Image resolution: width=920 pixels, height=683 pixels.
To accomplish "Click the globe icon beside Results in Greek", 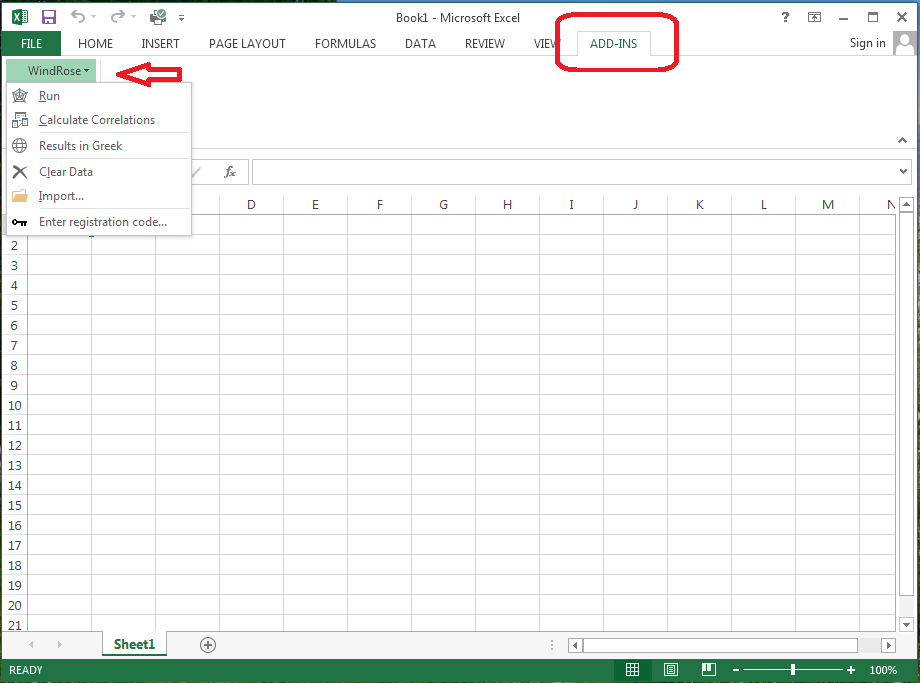I will pos(20,145).
